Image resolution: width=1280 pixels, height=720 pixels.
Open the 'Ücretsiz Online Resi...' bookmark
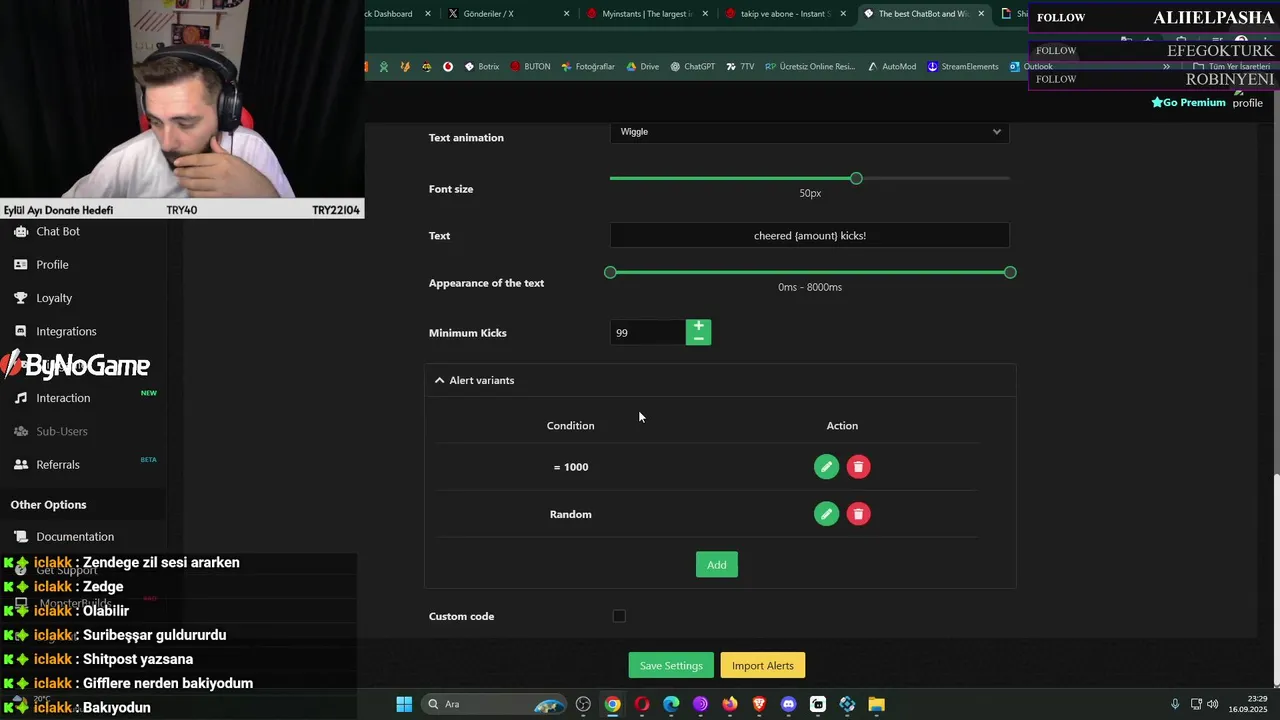point(810,67)
